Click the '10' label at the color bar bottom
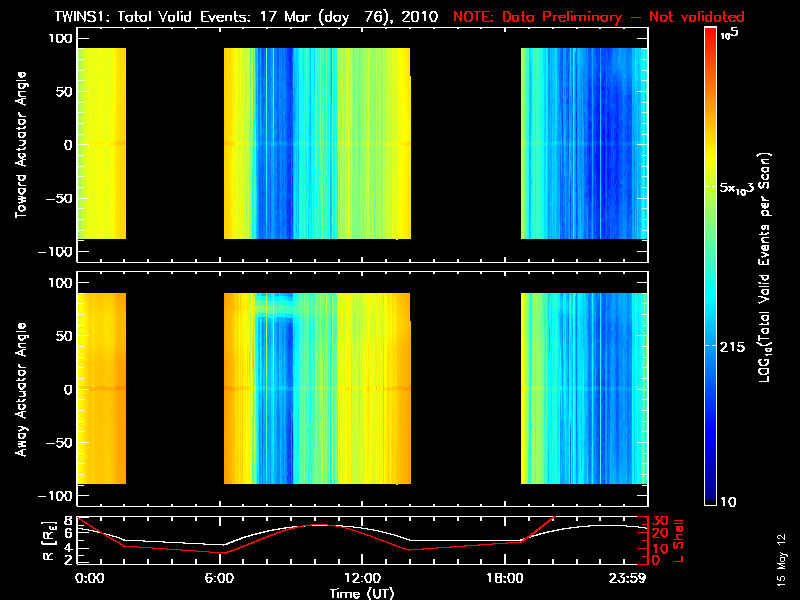 [728, 502]
